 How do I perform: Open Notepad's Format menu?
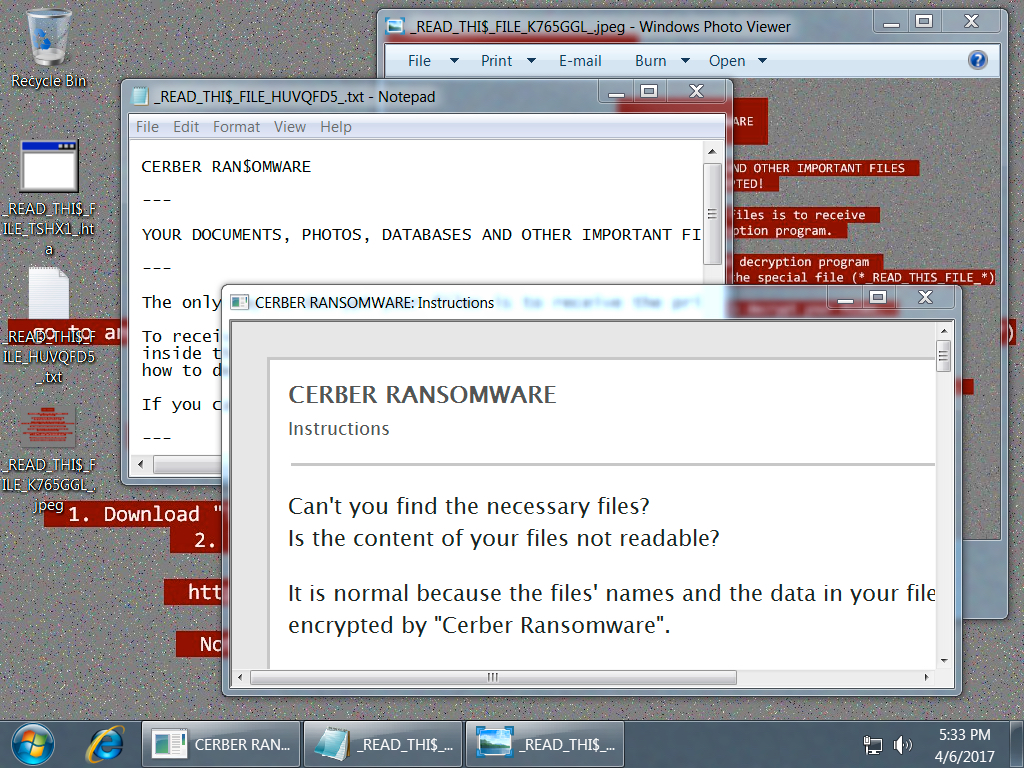(236, 127)
